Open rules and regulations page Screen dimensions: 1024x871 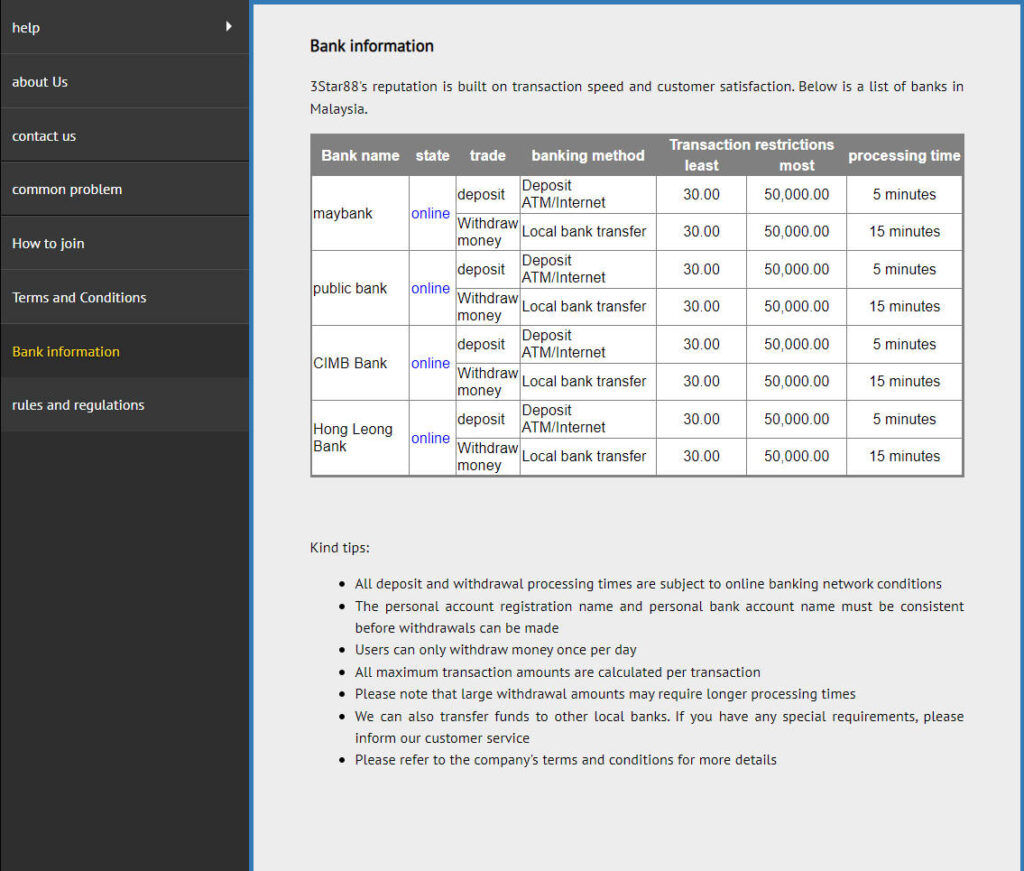124,405
